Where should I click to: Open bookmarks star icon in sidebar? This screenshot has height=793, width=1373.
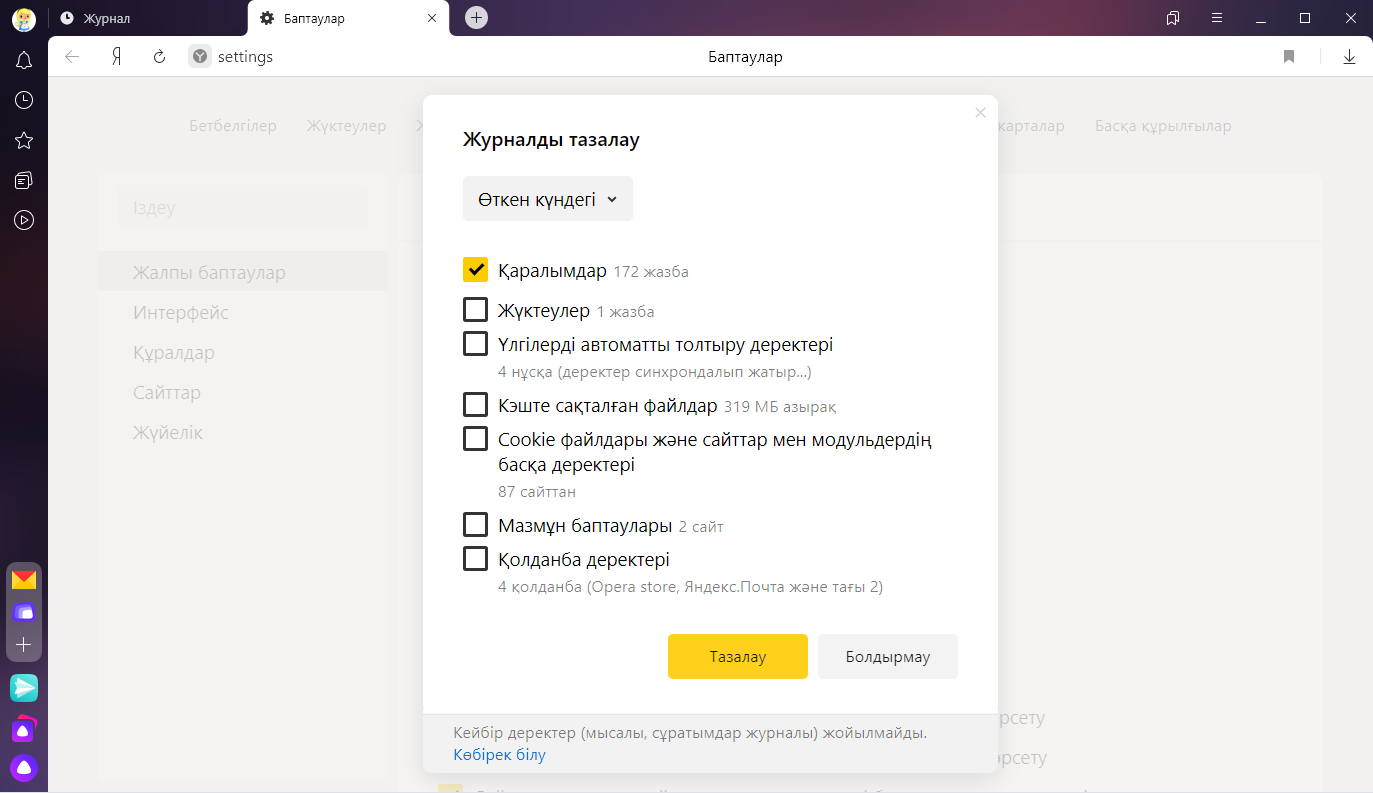point(24,140)
